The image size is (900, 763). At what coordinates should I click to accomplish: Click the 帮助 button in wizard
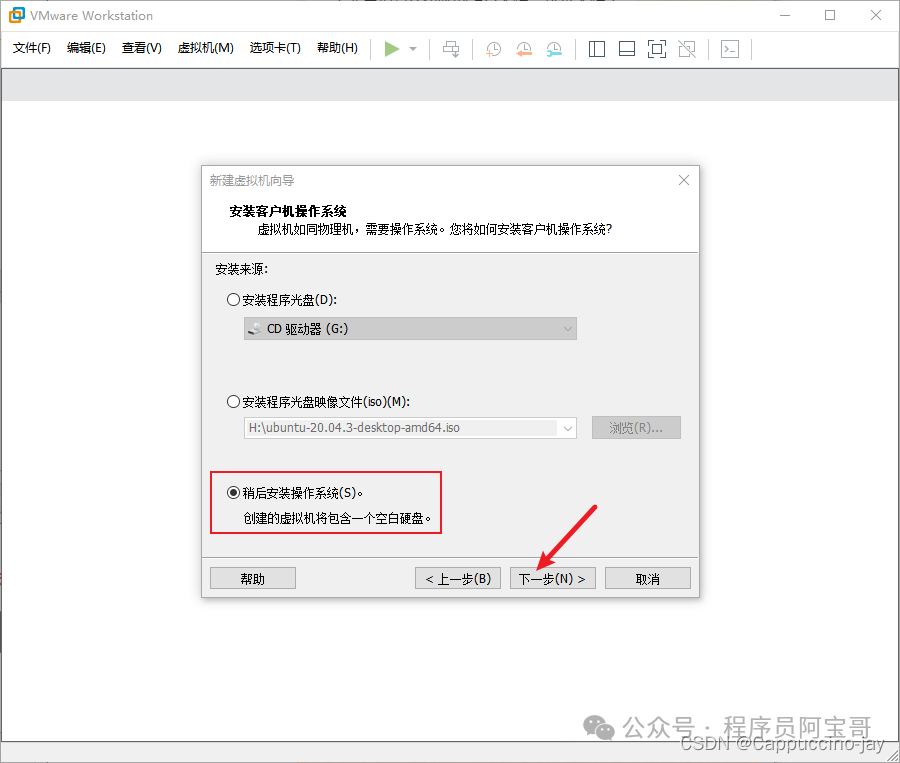click(253, 579)
